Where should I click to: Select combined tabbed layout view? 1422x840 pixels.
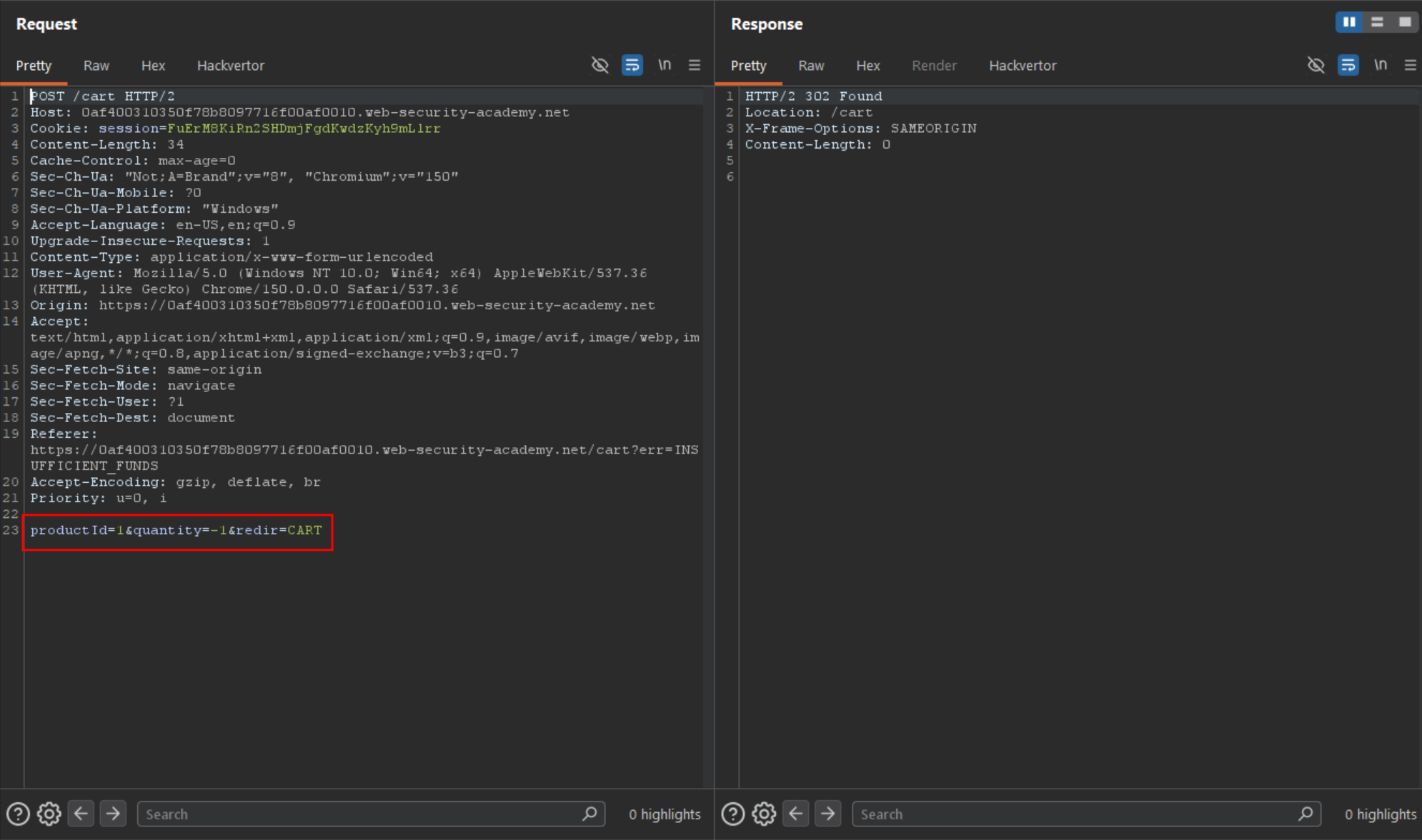point(1405,22)
